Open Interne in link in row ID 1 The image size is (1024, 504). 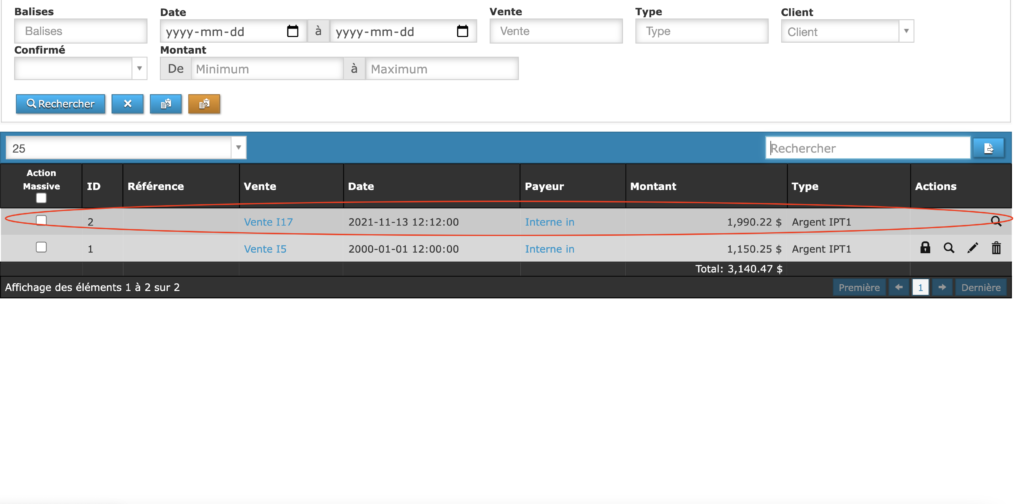(550, 249)
